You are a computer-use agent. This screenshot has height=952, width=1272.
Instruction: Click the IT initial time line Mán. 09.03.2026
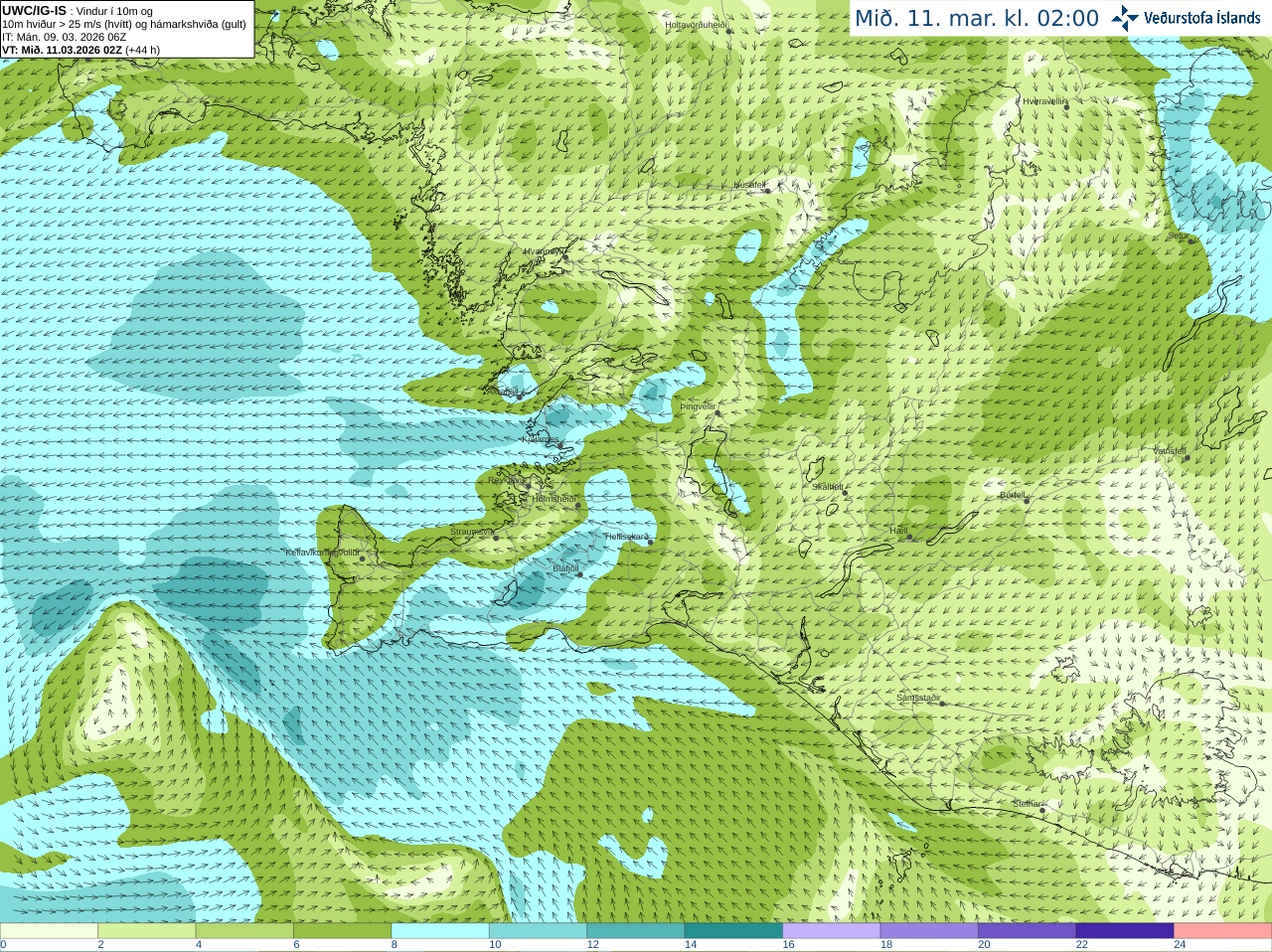[65, 37]
